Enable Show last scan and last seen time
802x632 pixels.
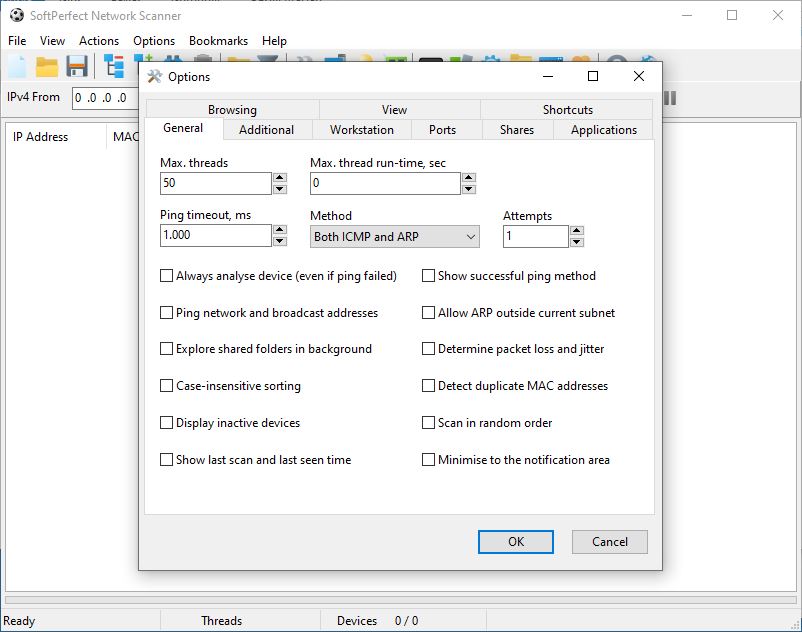pyautogui.click(x=166, y=460)
